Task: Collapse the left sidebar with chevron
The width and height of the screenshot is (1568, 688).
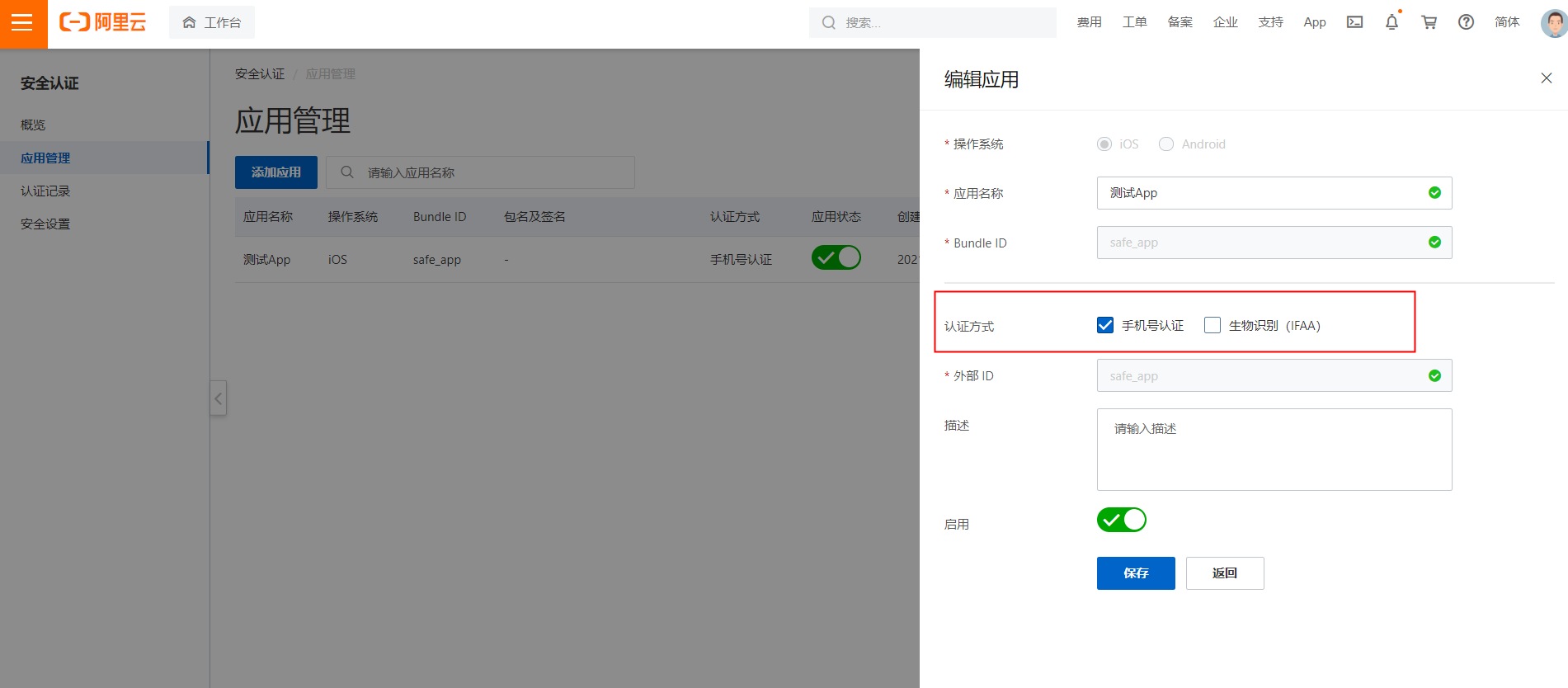Action: point(219,398)
